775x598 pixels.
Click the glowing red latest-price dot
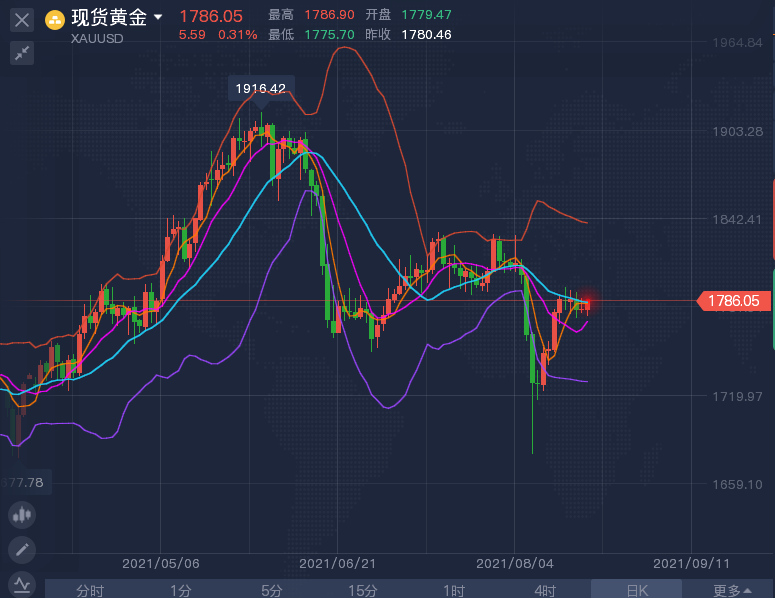point(588,301)
